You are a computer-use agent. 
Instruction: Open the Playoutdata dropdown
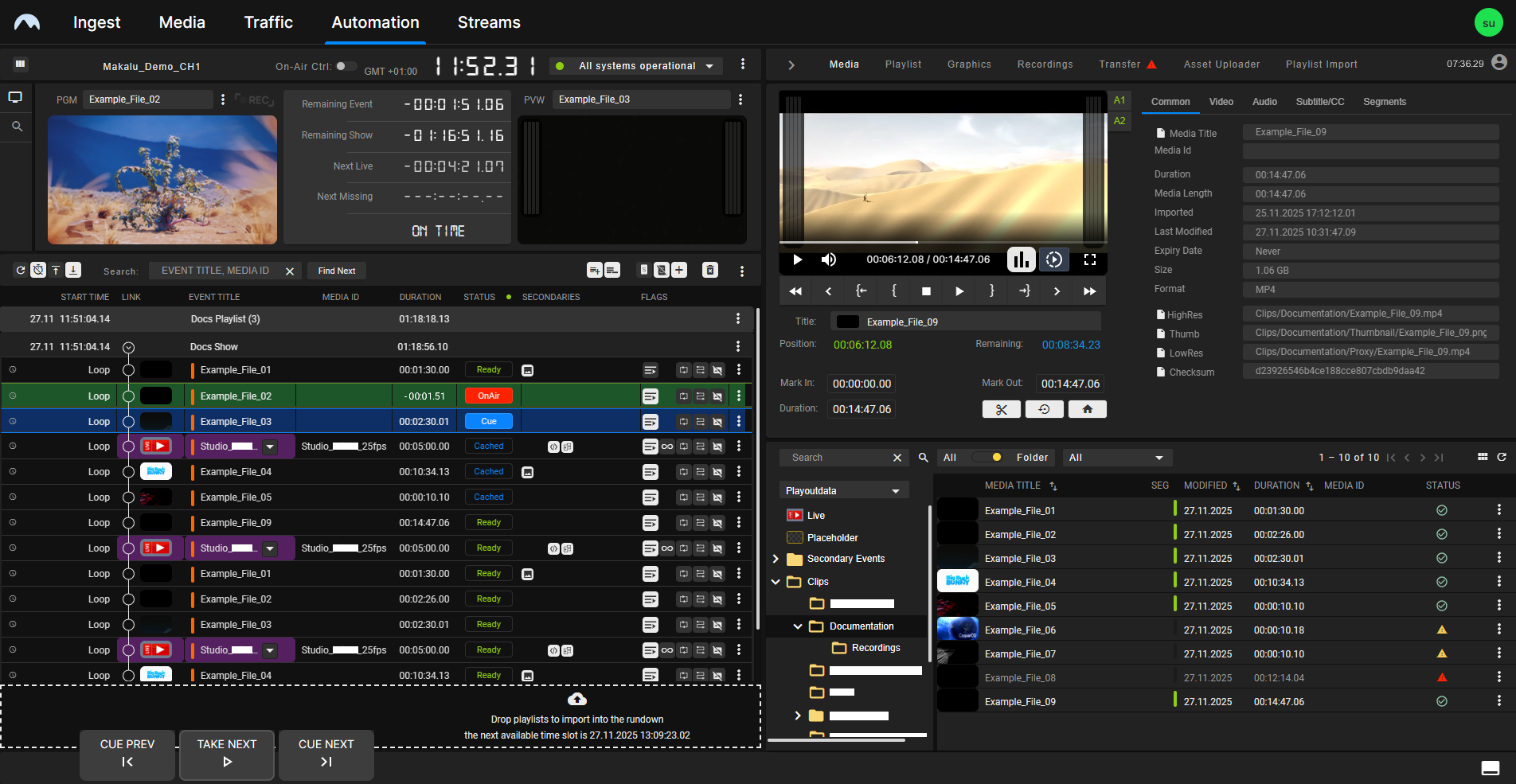(843, 491)
